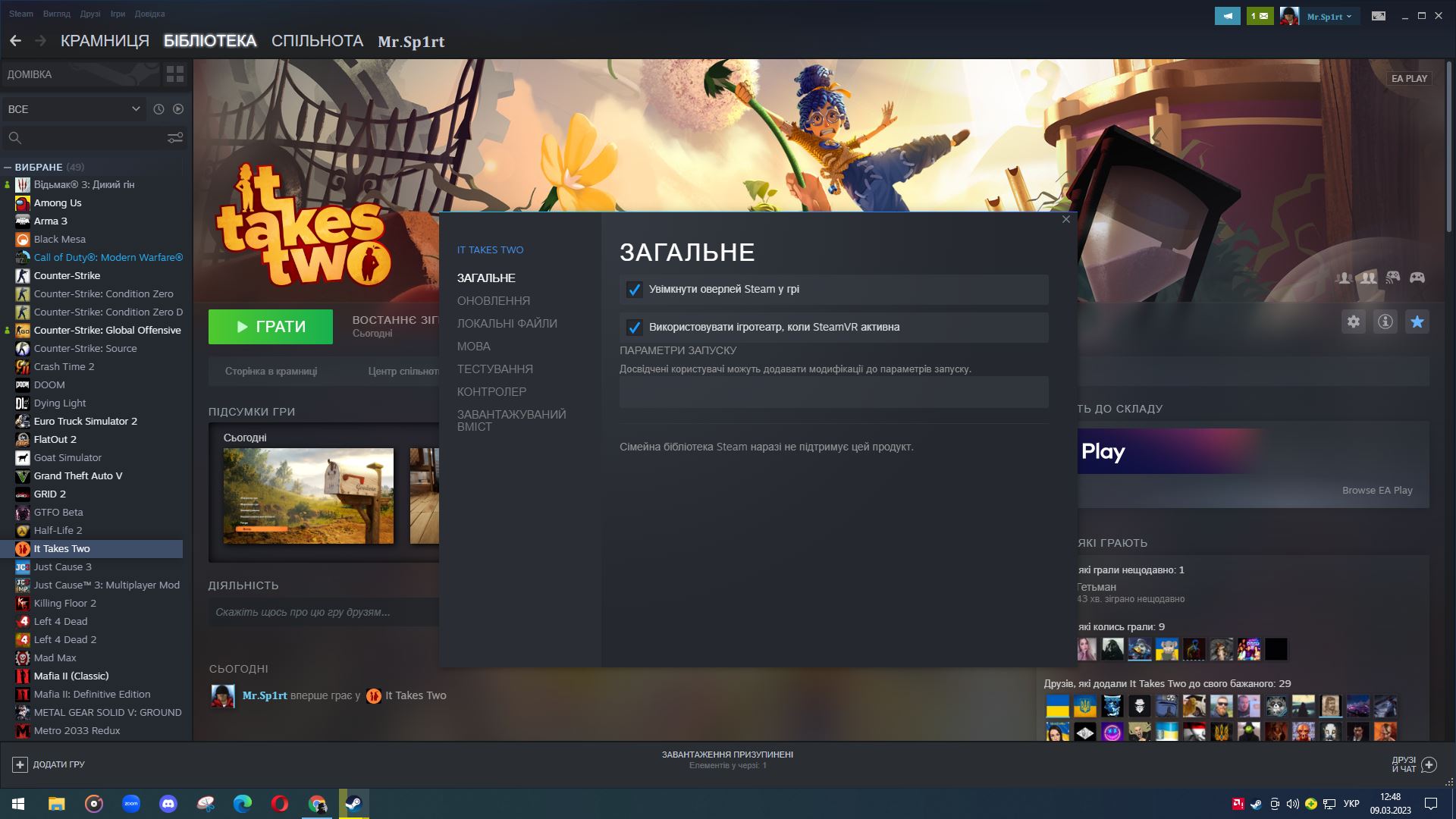Open File Explorer from the taskbar
Image resolution: width=1456 pixels, height=819 pixels.
[57, 803]
